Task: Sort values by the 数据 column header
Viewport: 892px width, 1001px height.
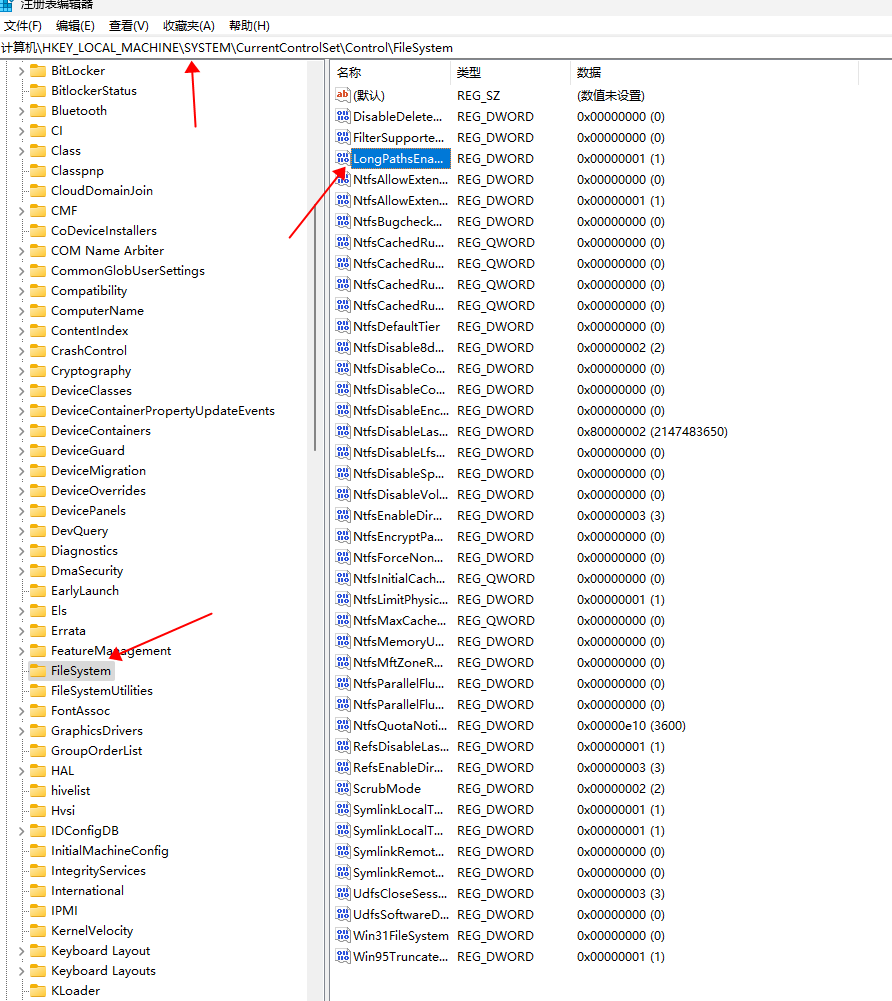Action: point(714,73)
